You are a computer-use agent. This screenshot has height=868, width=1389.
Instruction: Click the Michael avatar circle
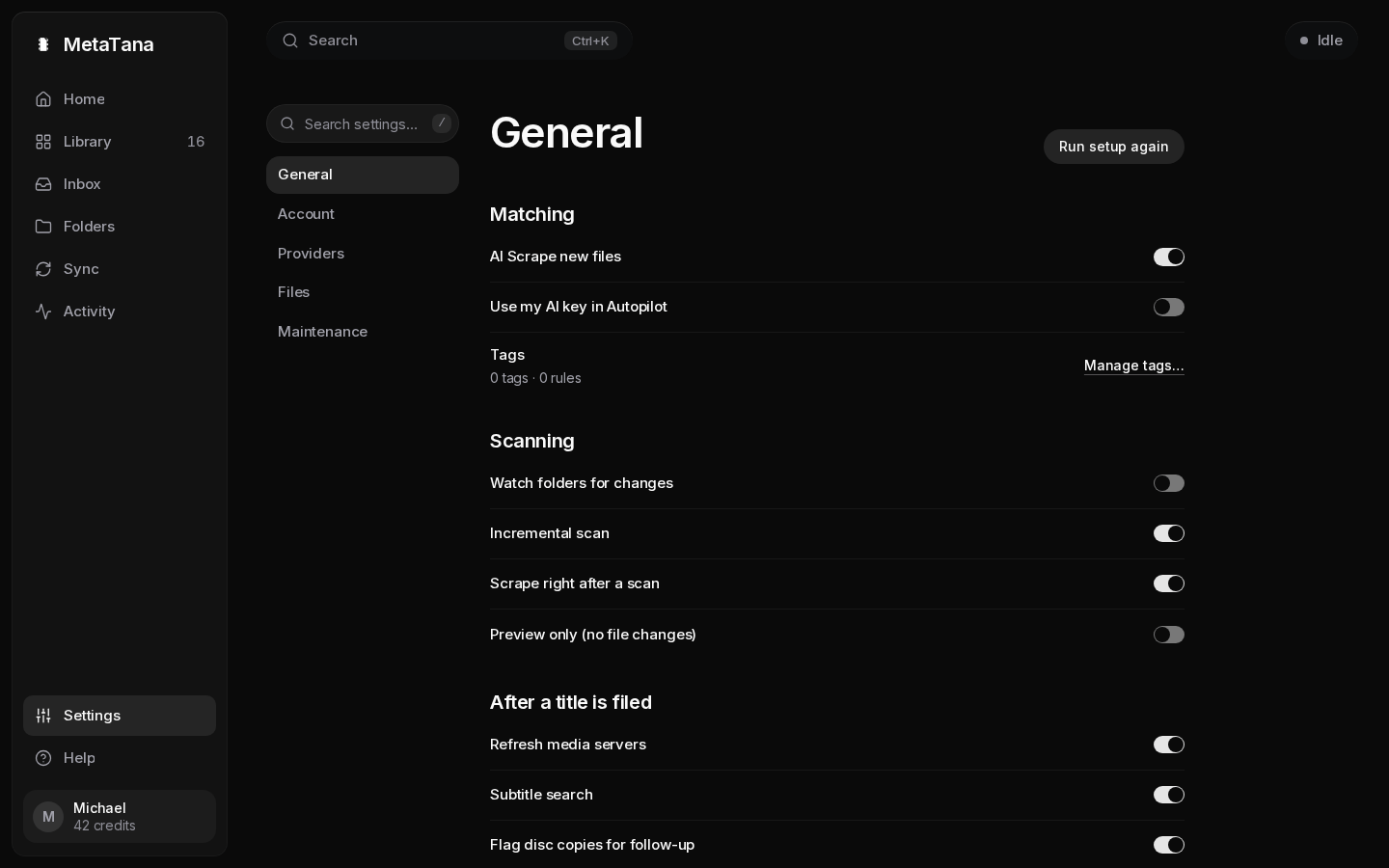(48, 817)
